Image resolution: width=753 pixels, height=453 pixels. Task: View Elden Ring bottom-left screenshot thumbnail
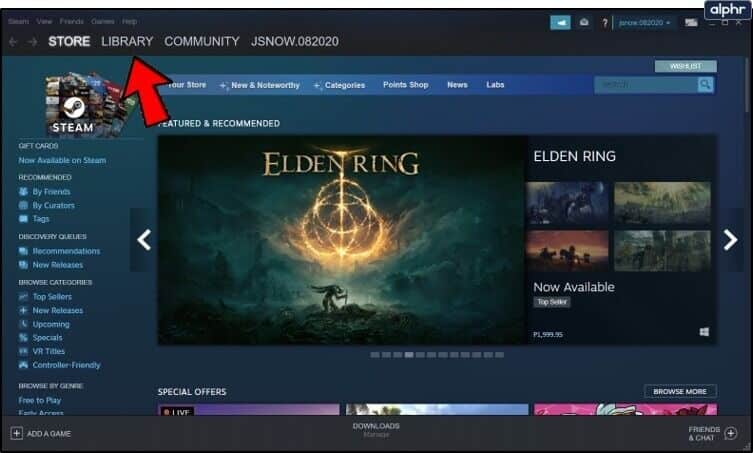point(567,251)
